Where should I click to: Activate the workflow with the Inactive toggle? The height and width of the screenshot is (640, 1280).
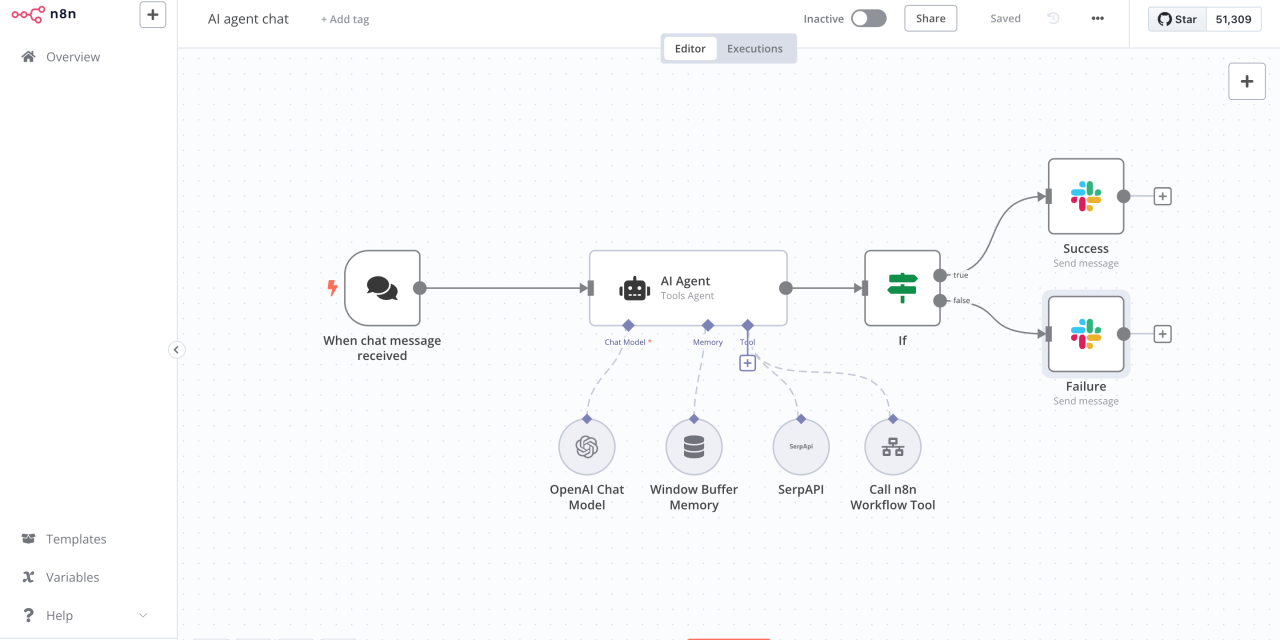pyautogui.click(x=868, y=18)
